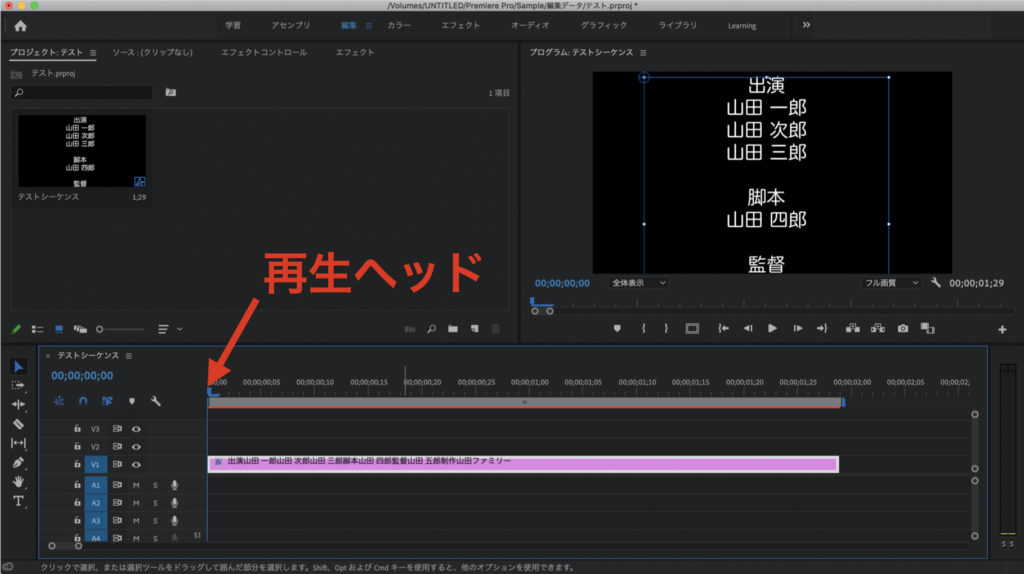Screen dimensions: 1024x574
Task: Click the Project panel Find magnifier icon
Action: [x=432, y=329]
